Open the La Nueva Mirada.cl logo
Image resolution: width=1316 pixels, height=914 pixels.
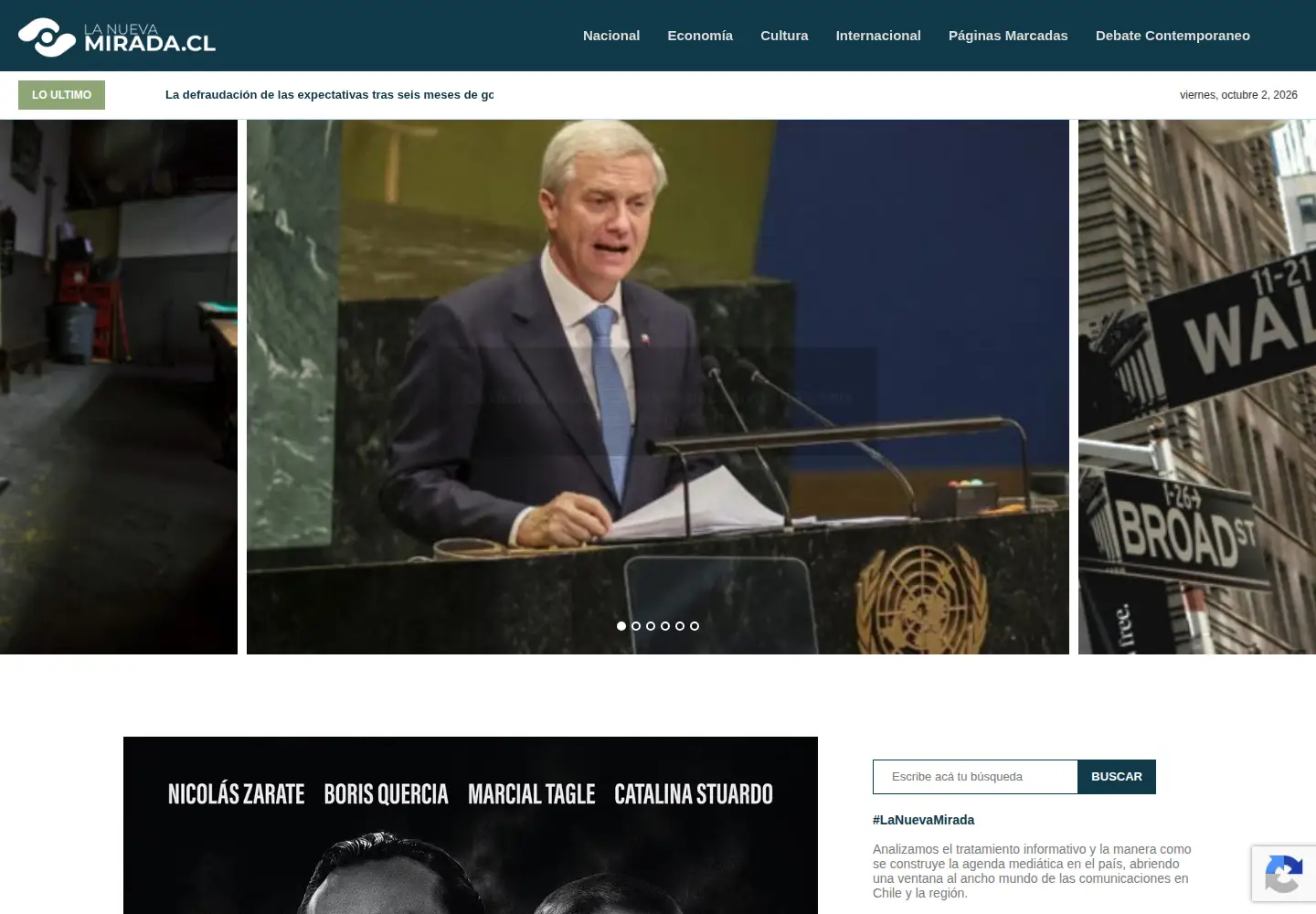click(117, 37)
